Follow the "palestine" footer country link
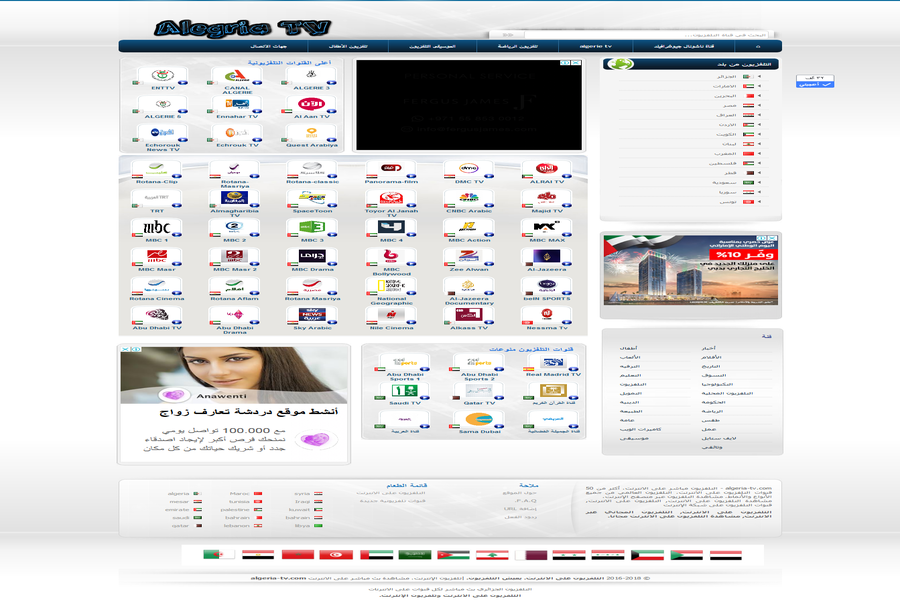900x600 pixels. tap(235, 509)
